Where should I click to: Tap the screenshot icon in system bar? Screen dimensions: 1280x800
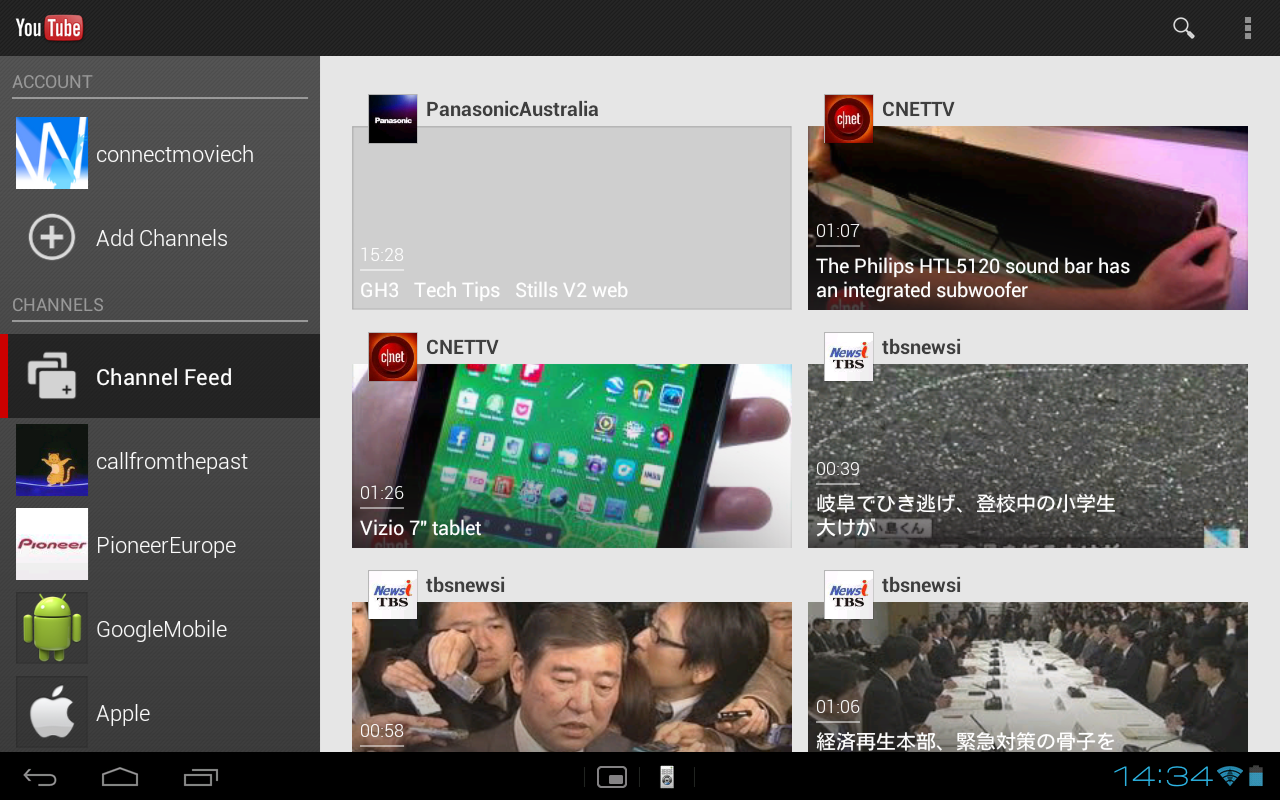point(611,777)
